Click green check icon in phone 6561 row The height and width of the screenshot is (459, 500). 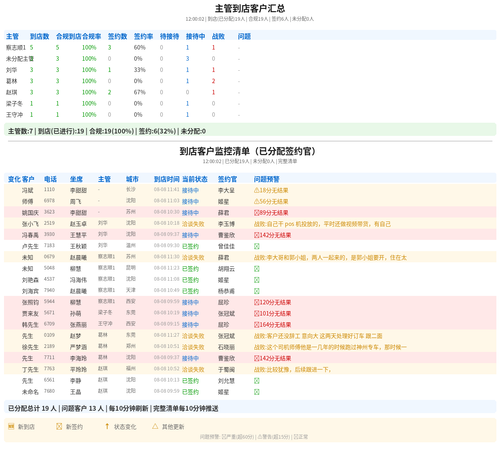(257, 381)
